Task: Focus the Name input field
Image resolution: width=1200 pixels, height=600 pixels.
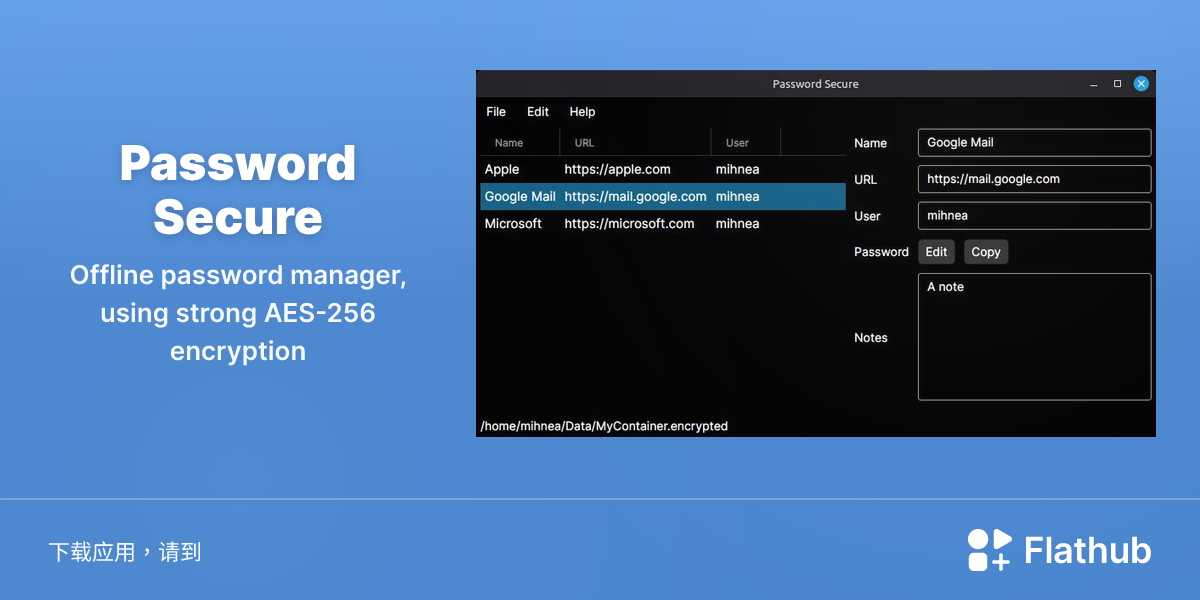Action: 1034,143
